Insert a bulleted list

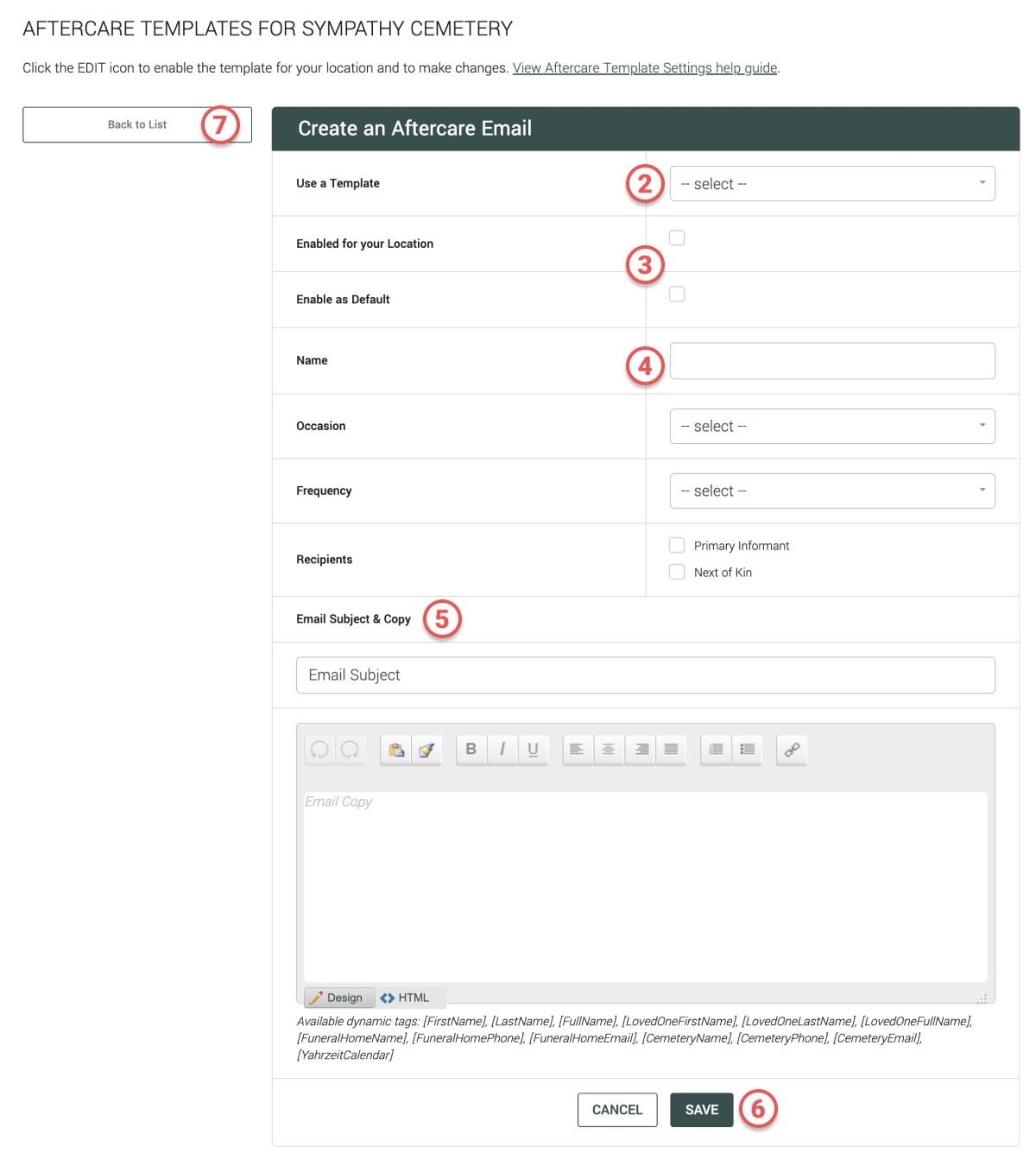tap(747, 749)
